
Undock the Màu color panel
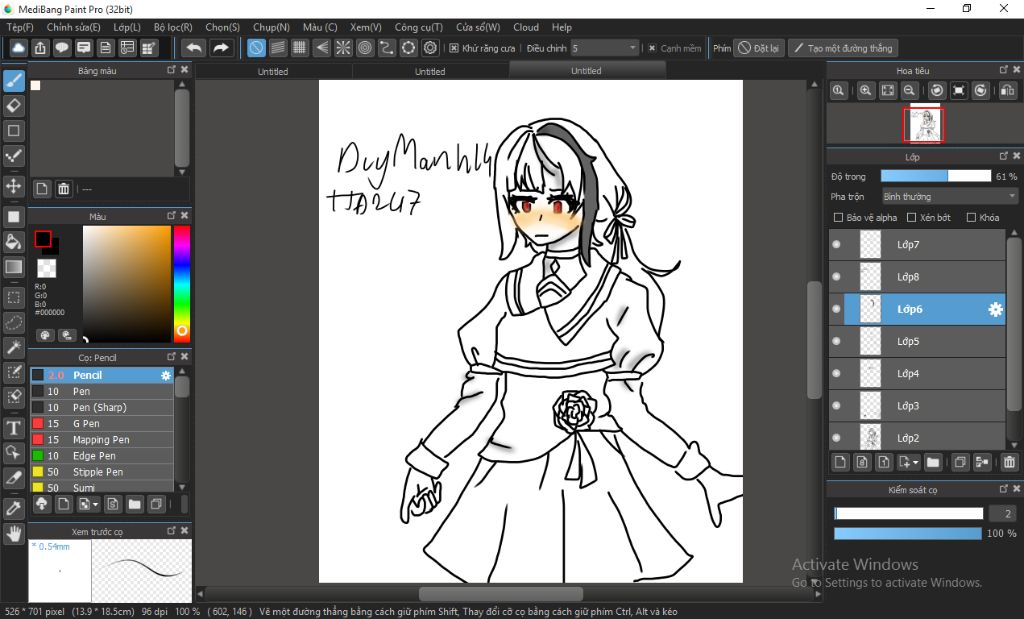click(171, 215)
